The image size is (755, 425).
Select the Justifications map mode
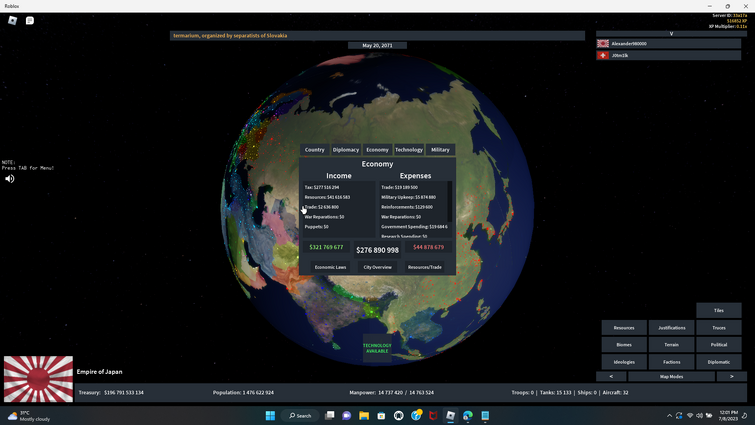(672, 328)
